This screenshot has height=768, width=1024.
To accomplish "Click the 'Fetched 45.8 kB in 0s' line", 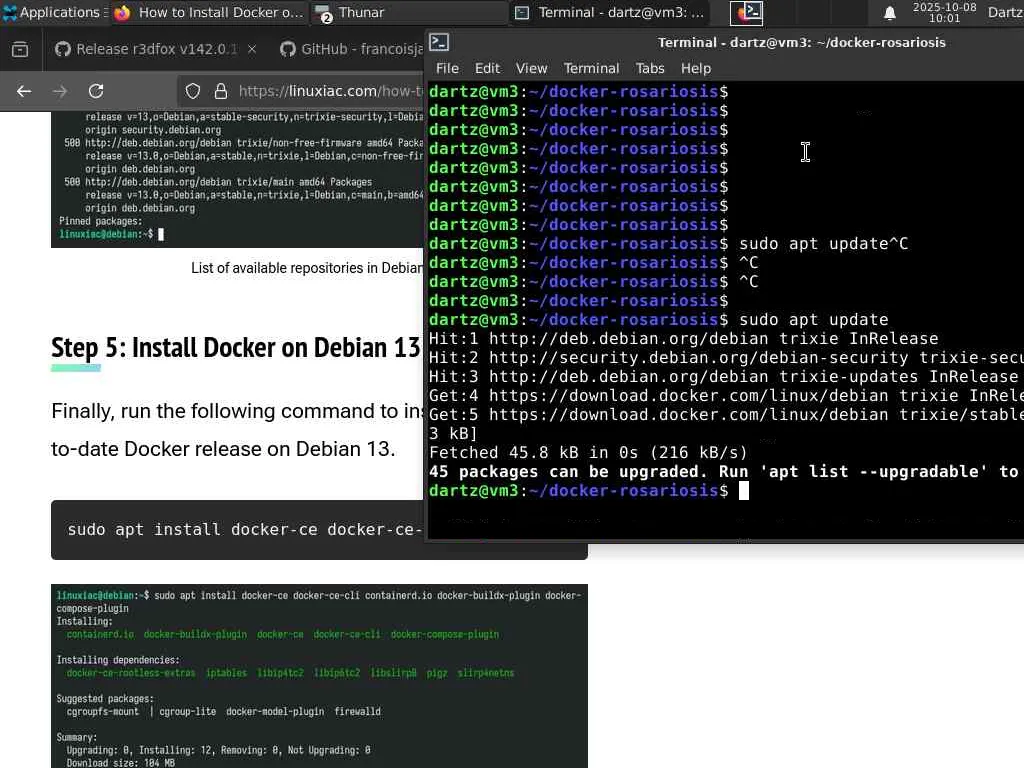I will [x=588, y=453].
